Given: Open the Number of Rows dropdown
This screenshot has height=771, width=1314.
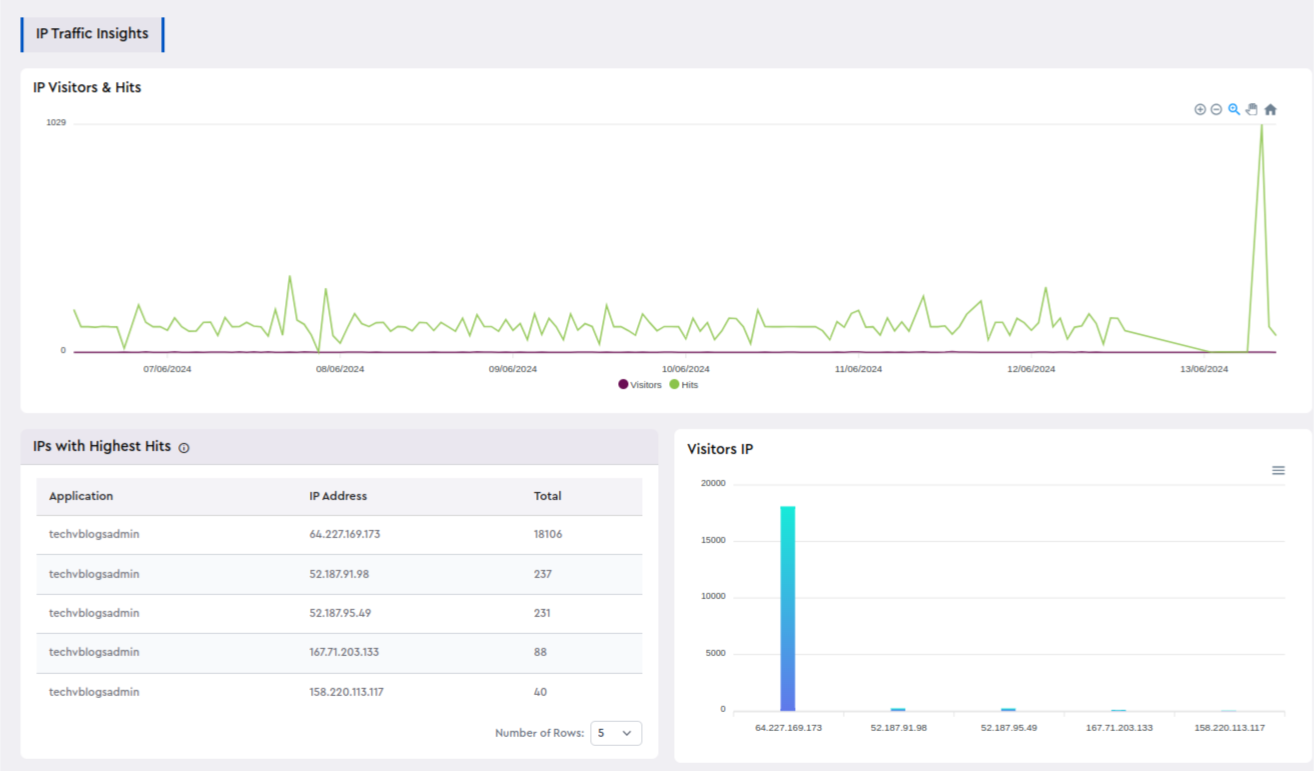Looking at the screenshot, I should (616, 733).
